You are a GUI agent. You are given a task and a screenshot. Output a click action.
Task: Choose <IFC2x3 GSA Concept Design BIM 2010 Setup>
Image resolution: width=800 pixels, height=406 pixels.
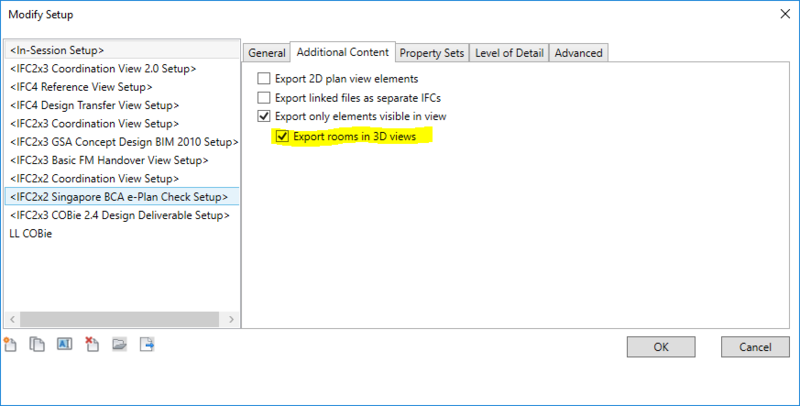coord(122,142)
